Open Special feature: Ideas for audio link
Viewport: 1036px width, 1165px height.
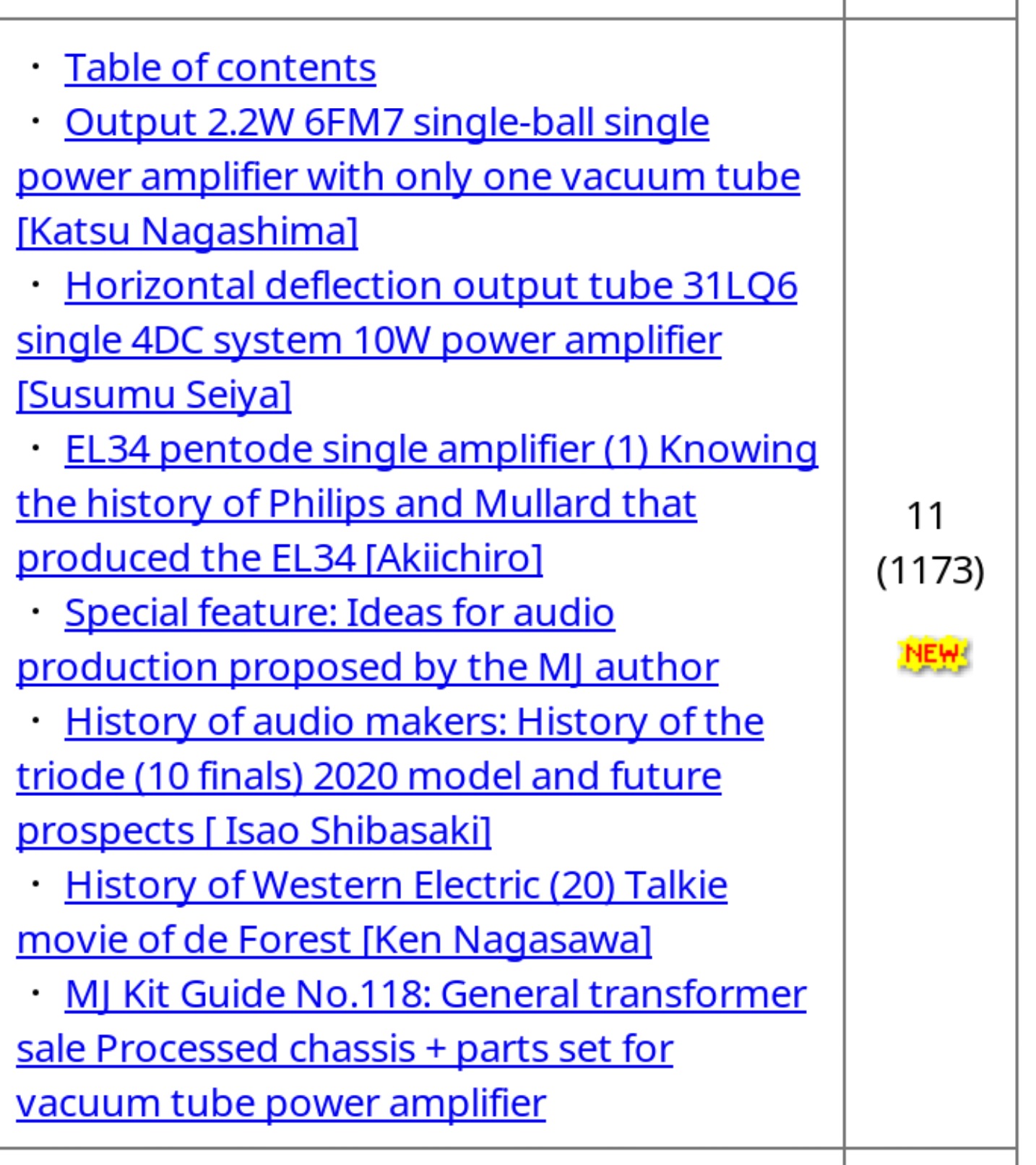[x=340, y=612]
